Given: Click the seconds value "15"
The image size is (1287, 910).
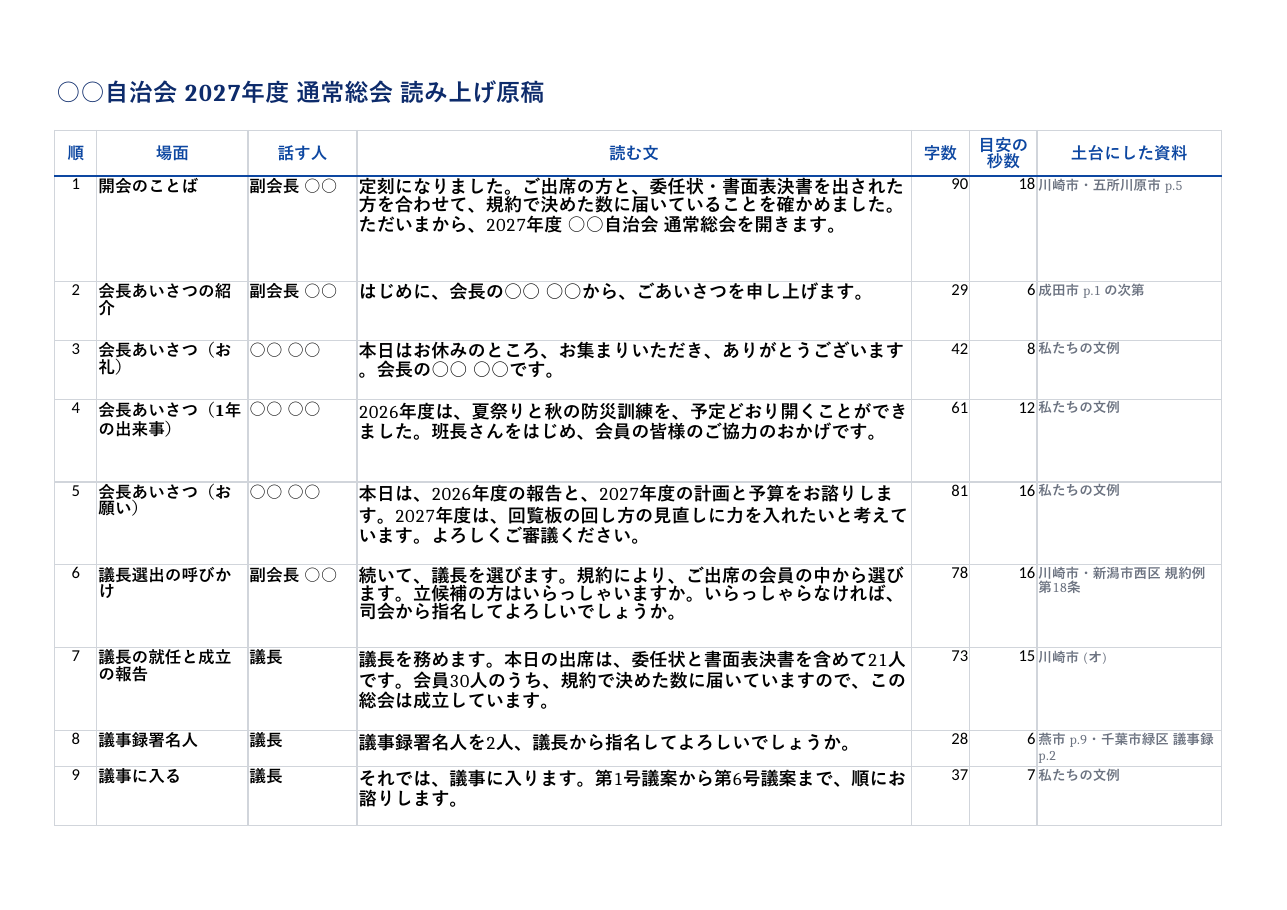Looking at the screenshot, I should coord(1027,656).
